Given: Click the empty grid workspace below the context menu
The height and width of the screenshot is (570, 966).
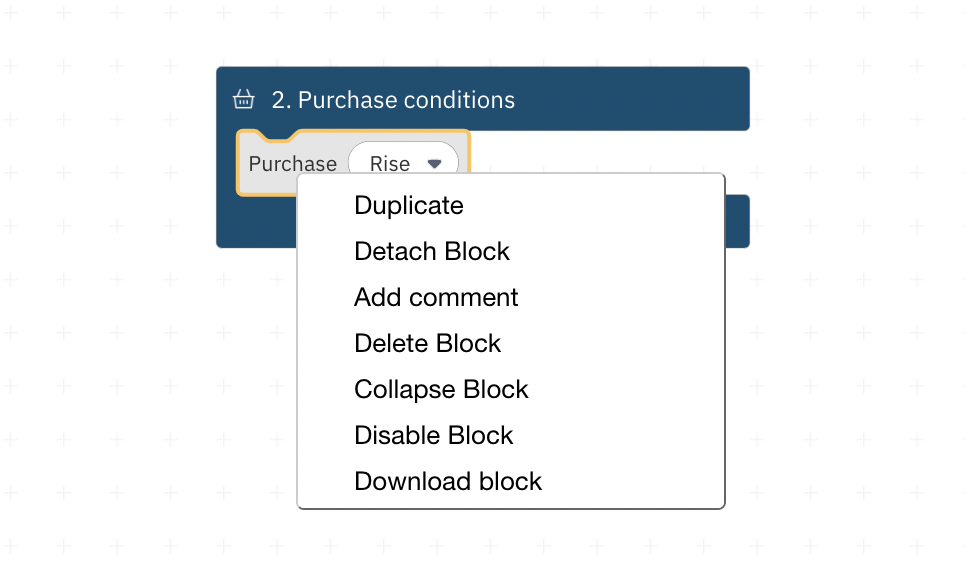Looking at the screenshot, I should [511, 539].
